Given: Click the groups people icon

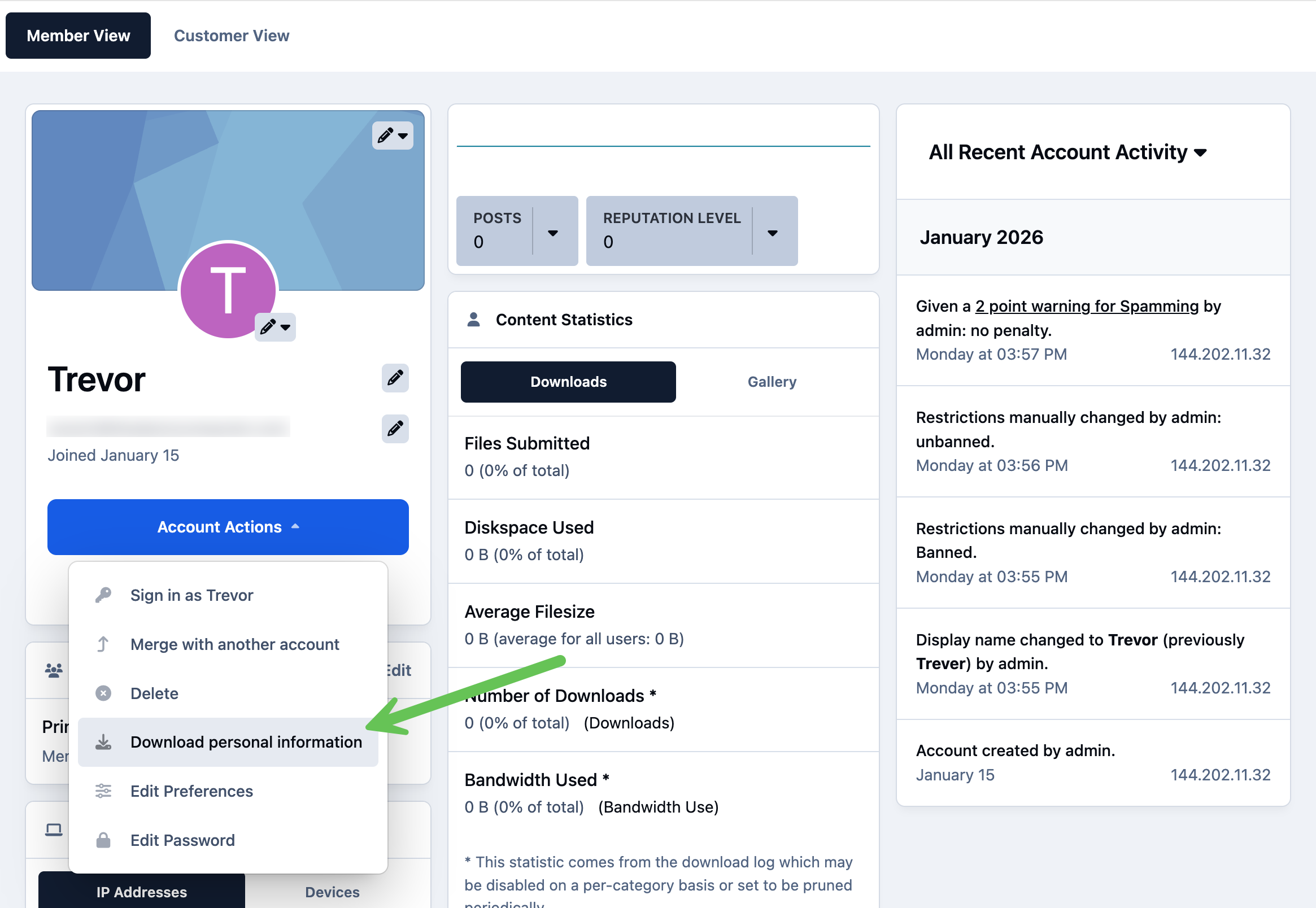Looking at the screenshot, I should point(54,670).
